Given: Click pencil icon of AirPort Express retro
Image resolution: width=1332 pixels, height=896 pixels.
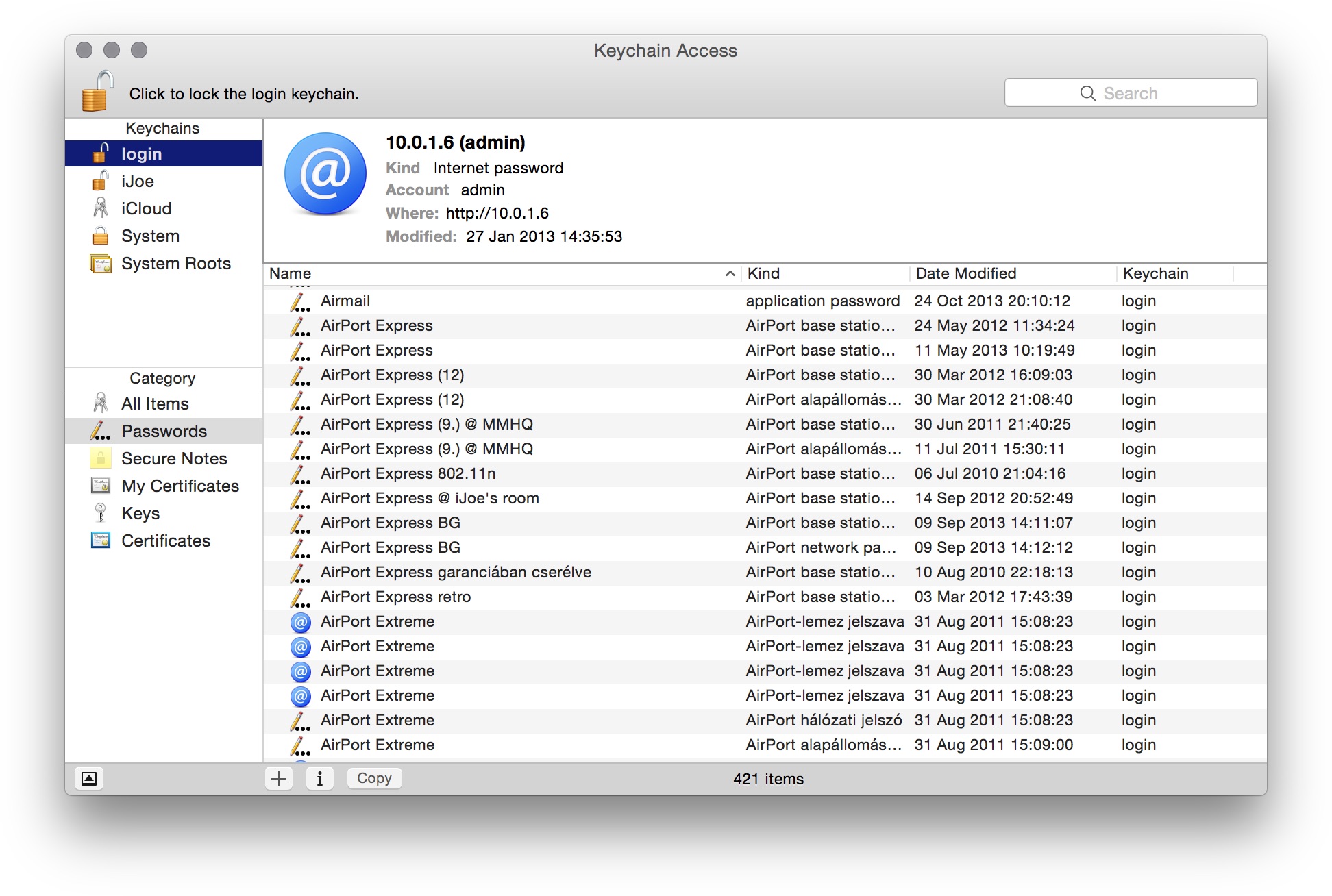Looking at the screenshot, I should (x=299, y=597).
